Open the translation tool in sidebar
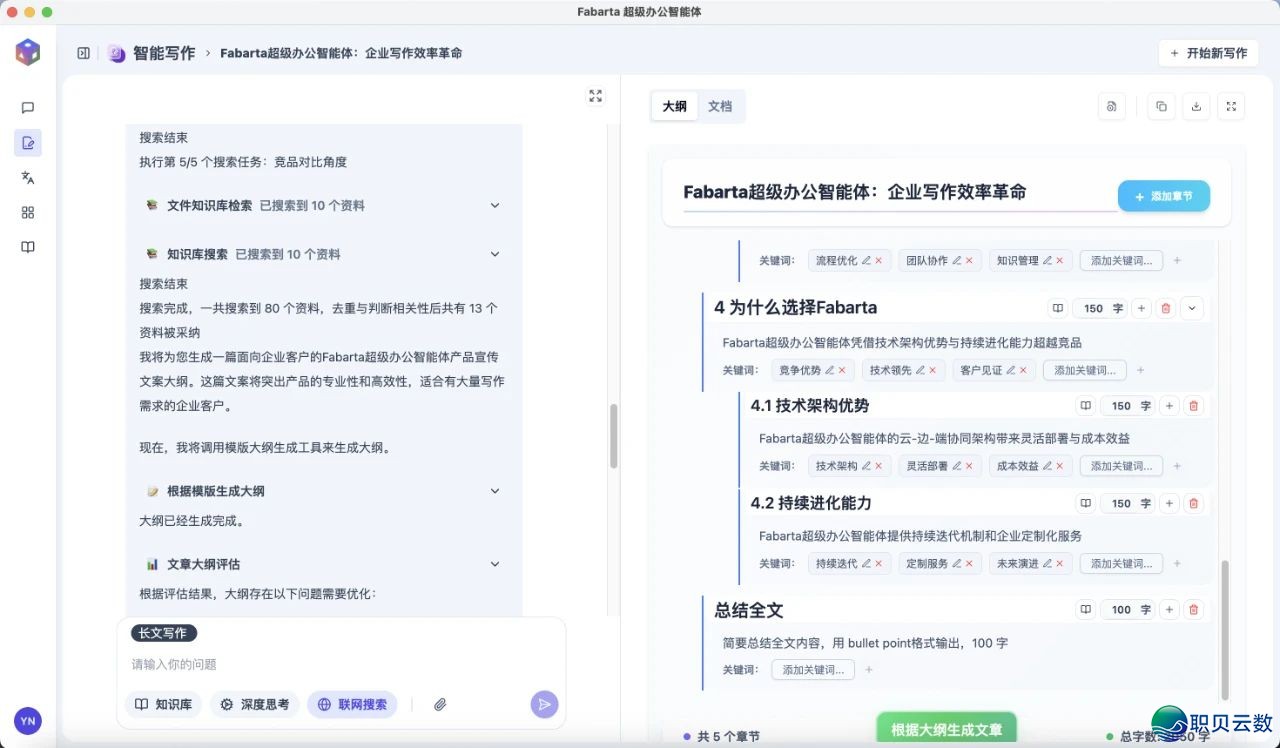The image size is (1280, 748). (x=28, y=177)
